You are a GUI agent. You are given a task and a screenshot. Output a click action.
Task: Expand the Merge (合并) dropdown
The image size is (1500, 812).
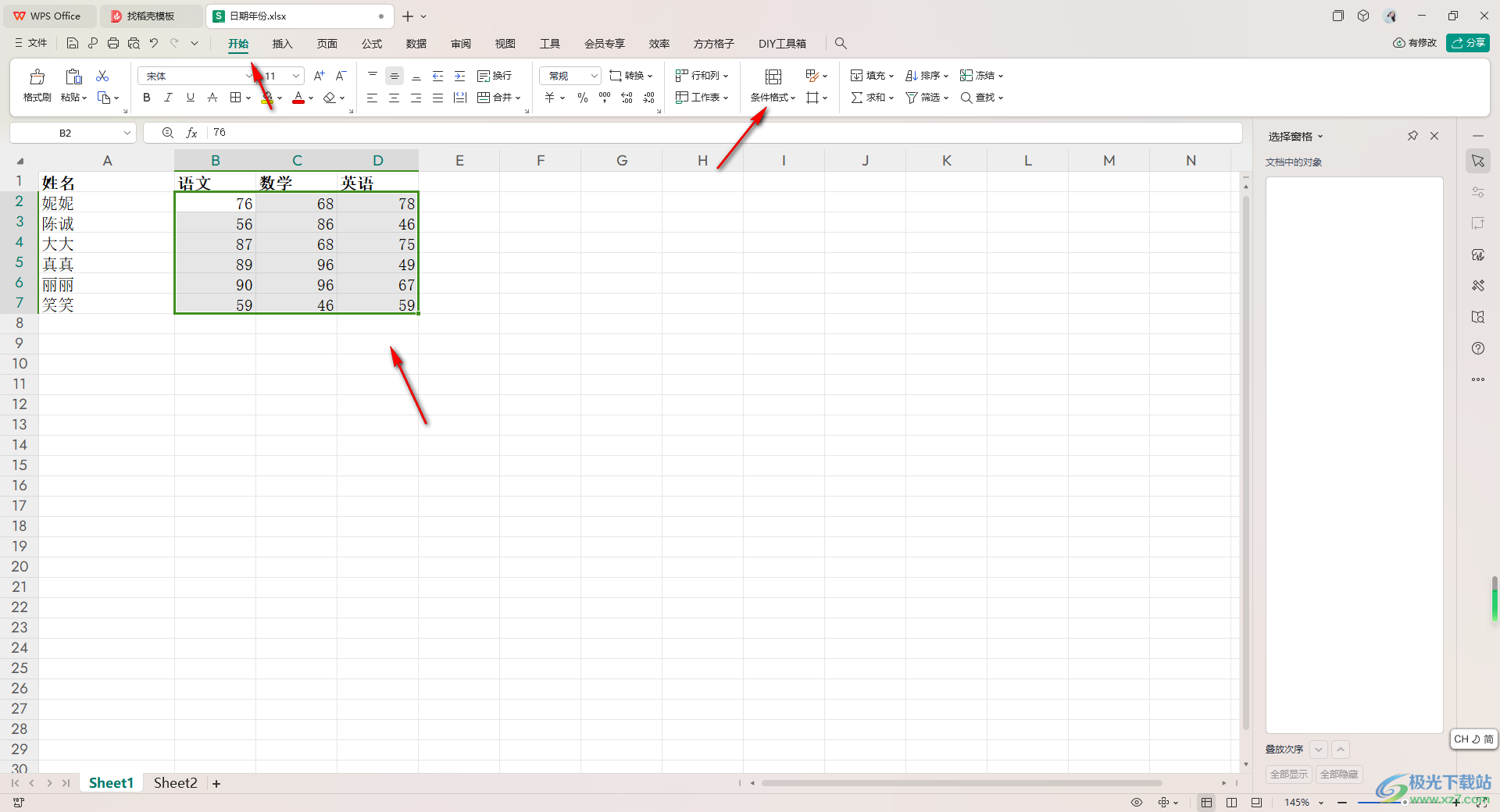pos(517,98)
